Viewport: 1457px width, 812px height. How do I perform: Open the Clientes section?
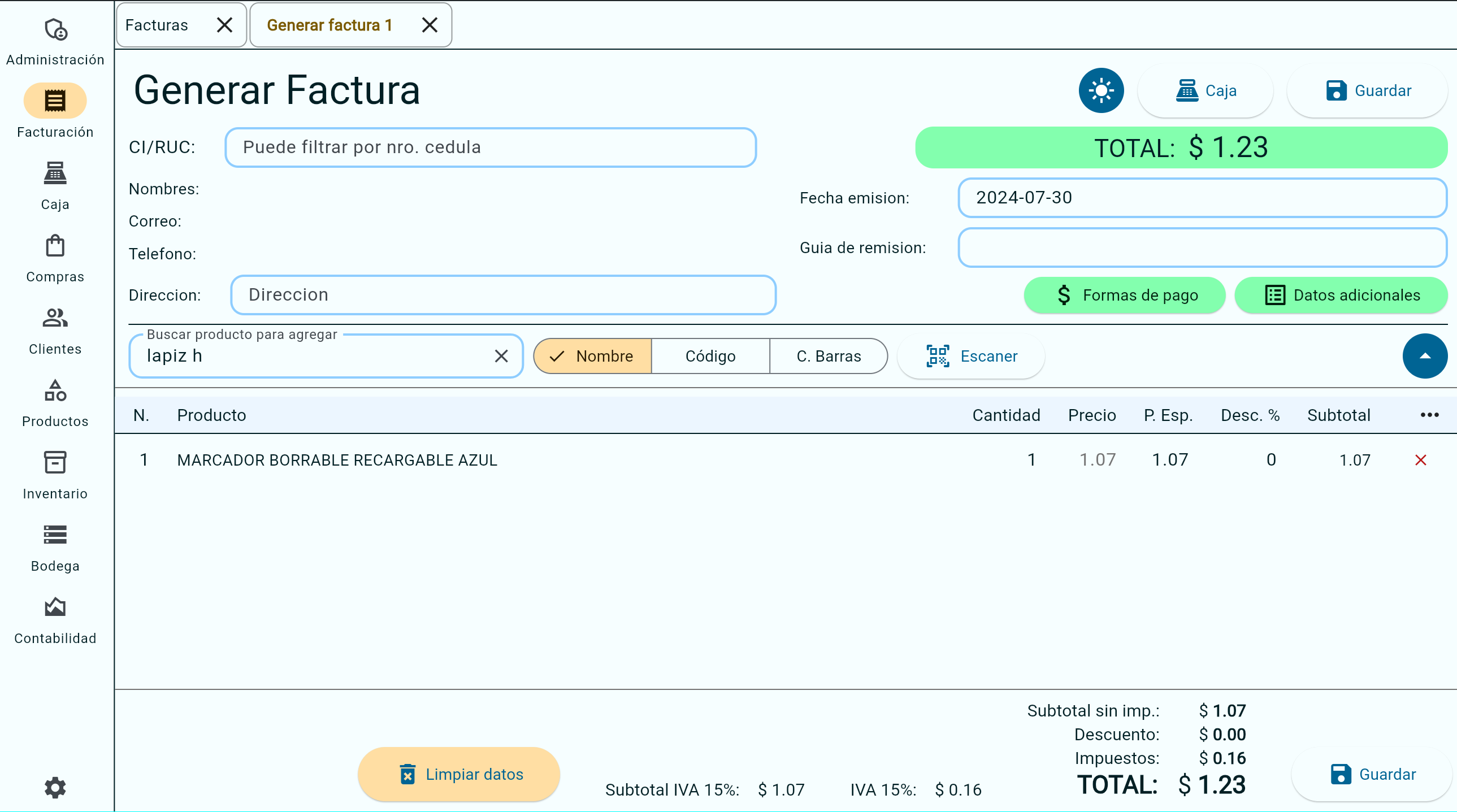[x=55, y=319]
